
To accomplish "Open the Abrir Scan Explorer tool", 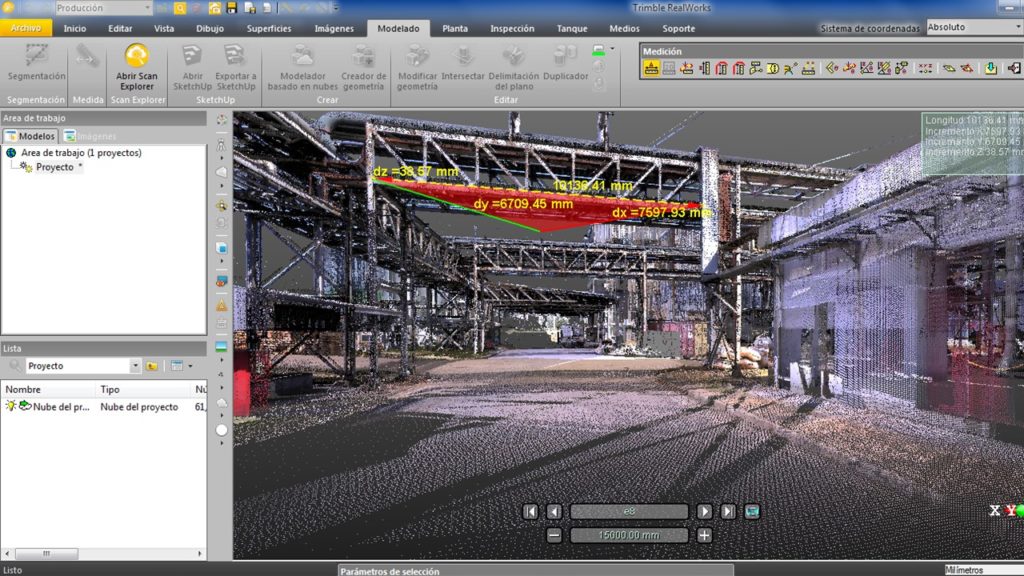I will click(x=136, y=66).
